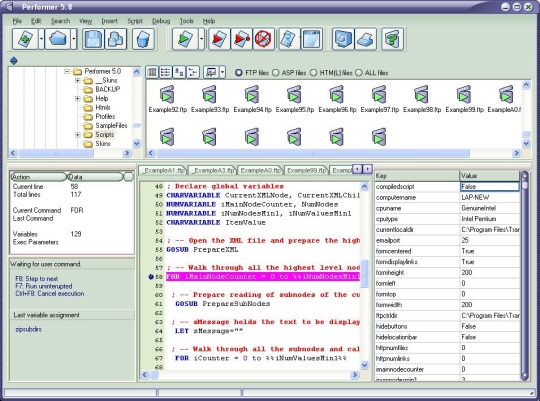540x401 pixels.
Task: Open the Edit menu
Action: 36,21
